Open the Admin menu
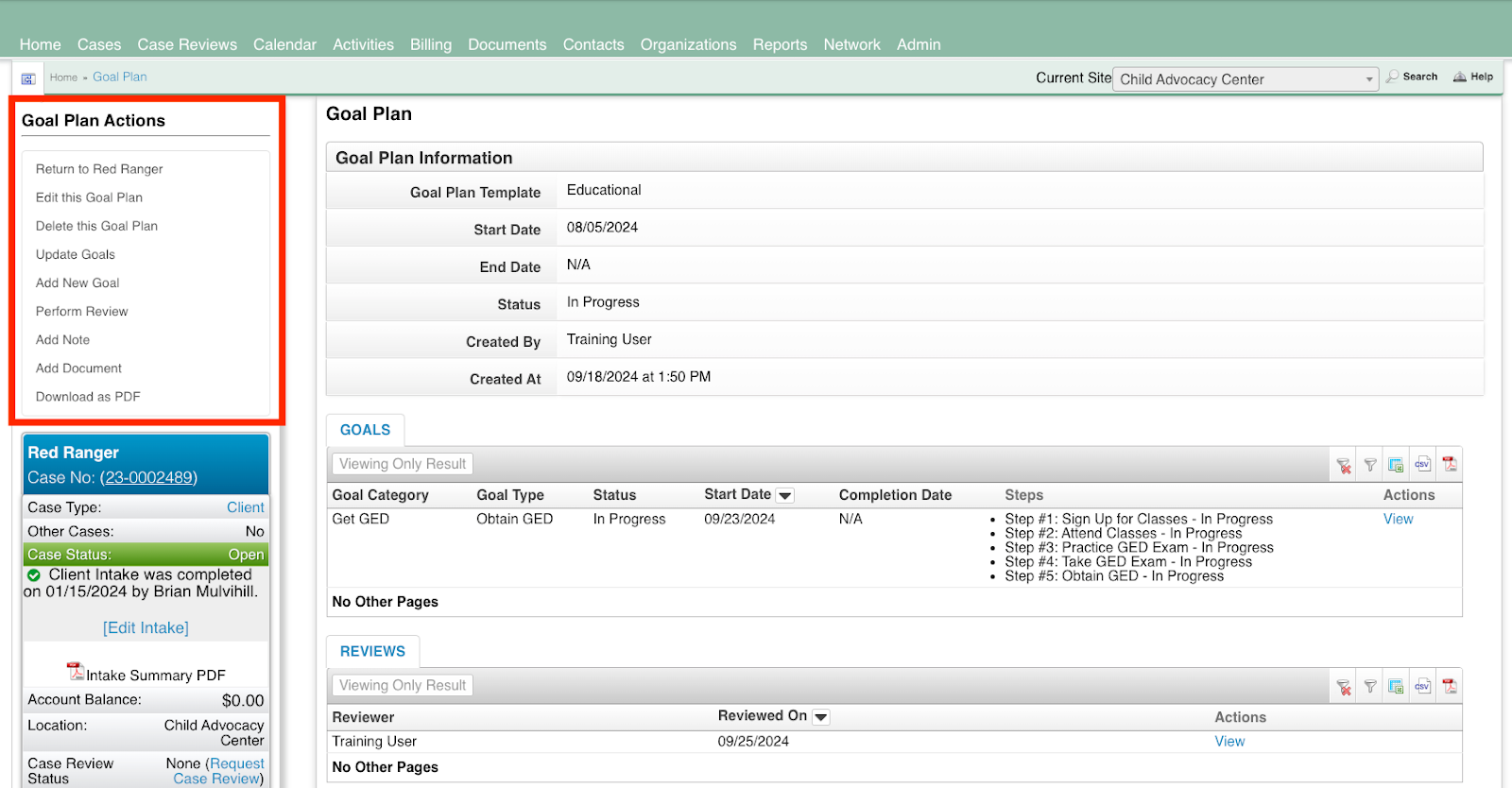 919,44
